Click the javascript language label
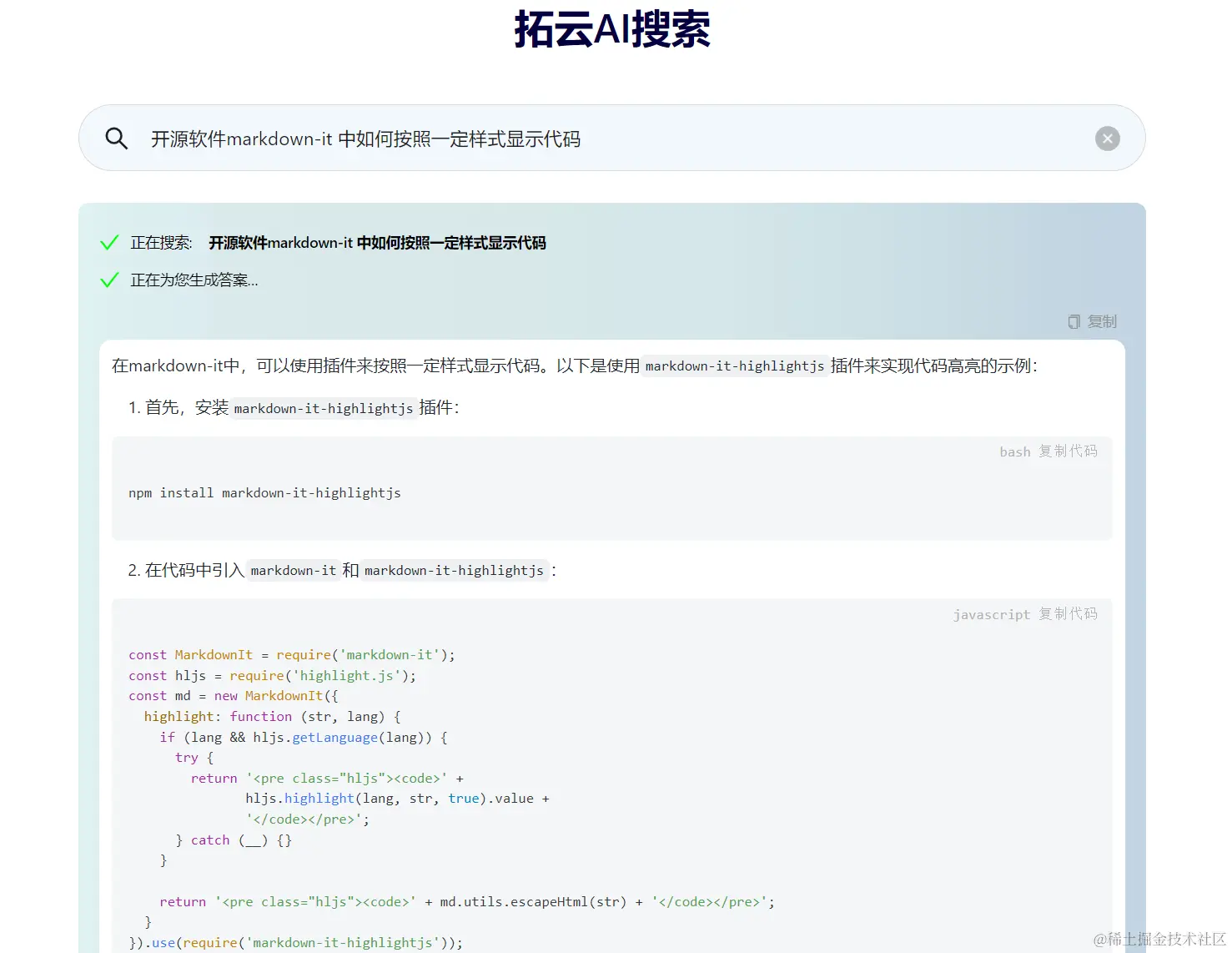1232x953 pixels. coord(992,613)
